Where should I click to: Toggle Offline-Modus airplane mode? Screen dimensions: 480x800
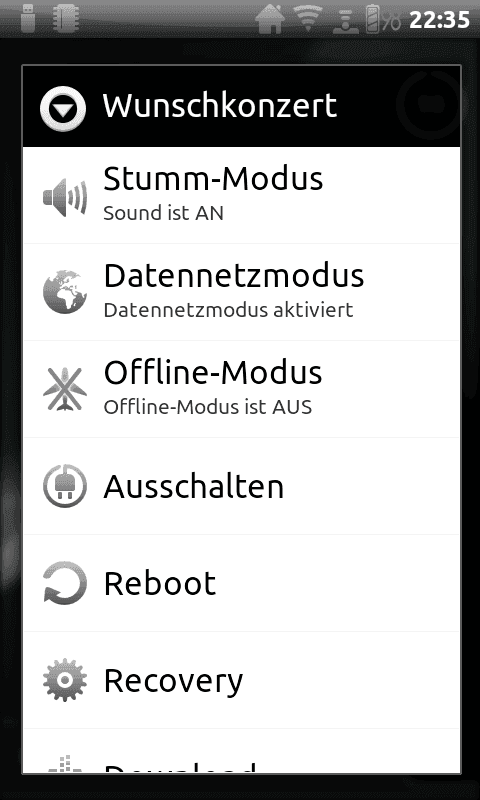click(x=241, y=389)
